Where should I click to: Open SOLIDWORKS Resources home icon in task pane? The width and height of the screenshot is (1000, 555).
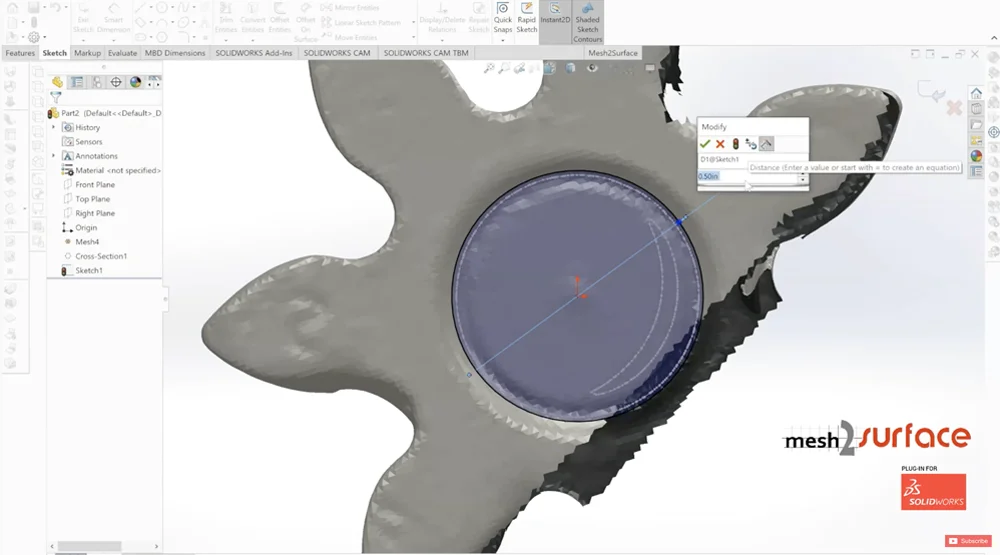coord(976,93)
